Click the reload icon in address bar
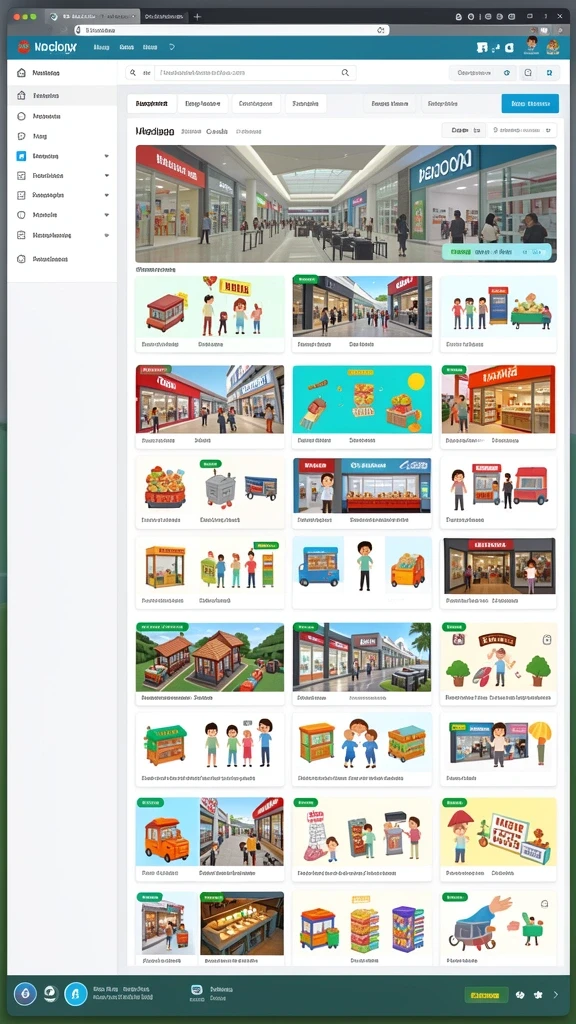The height and width of the screenshot is (1024, 576). [x=380, y=30]
